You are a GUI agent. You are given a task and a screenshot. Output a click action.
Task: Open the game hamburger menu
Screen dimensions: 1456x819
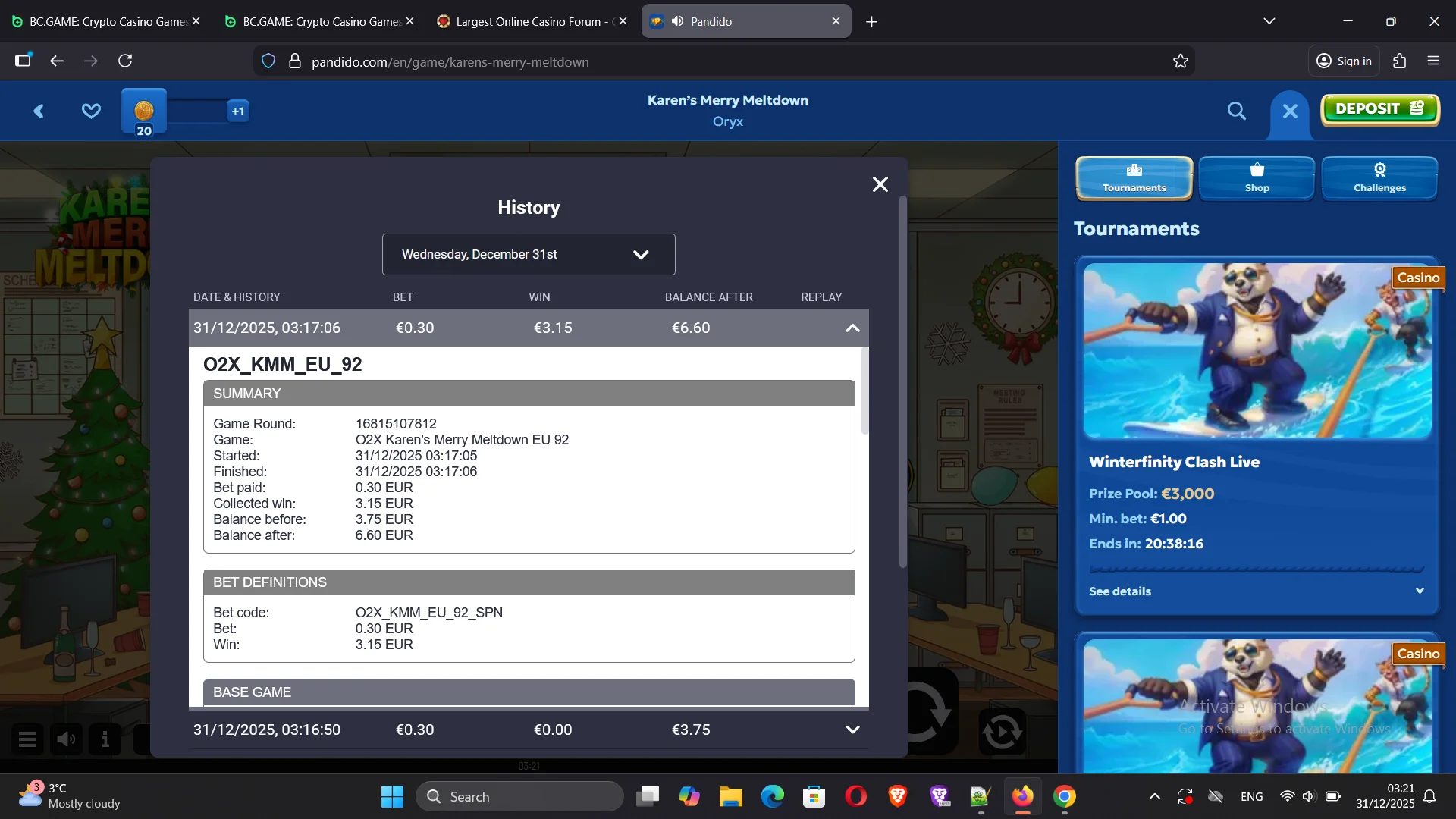tap(27, 739)
